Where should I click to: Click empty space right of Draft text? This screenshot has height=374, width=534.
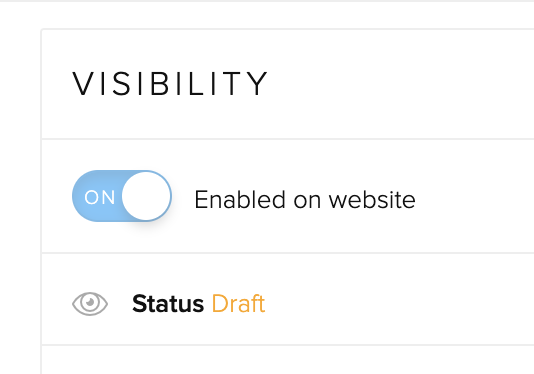point(398,303)
